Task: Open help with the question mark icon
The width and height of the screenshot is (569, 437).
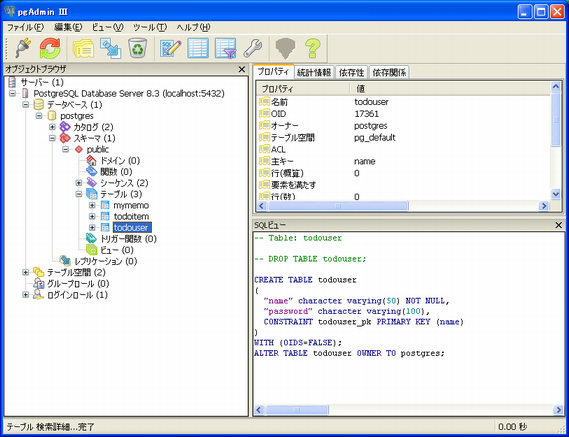Action: (x=313, y=48)
